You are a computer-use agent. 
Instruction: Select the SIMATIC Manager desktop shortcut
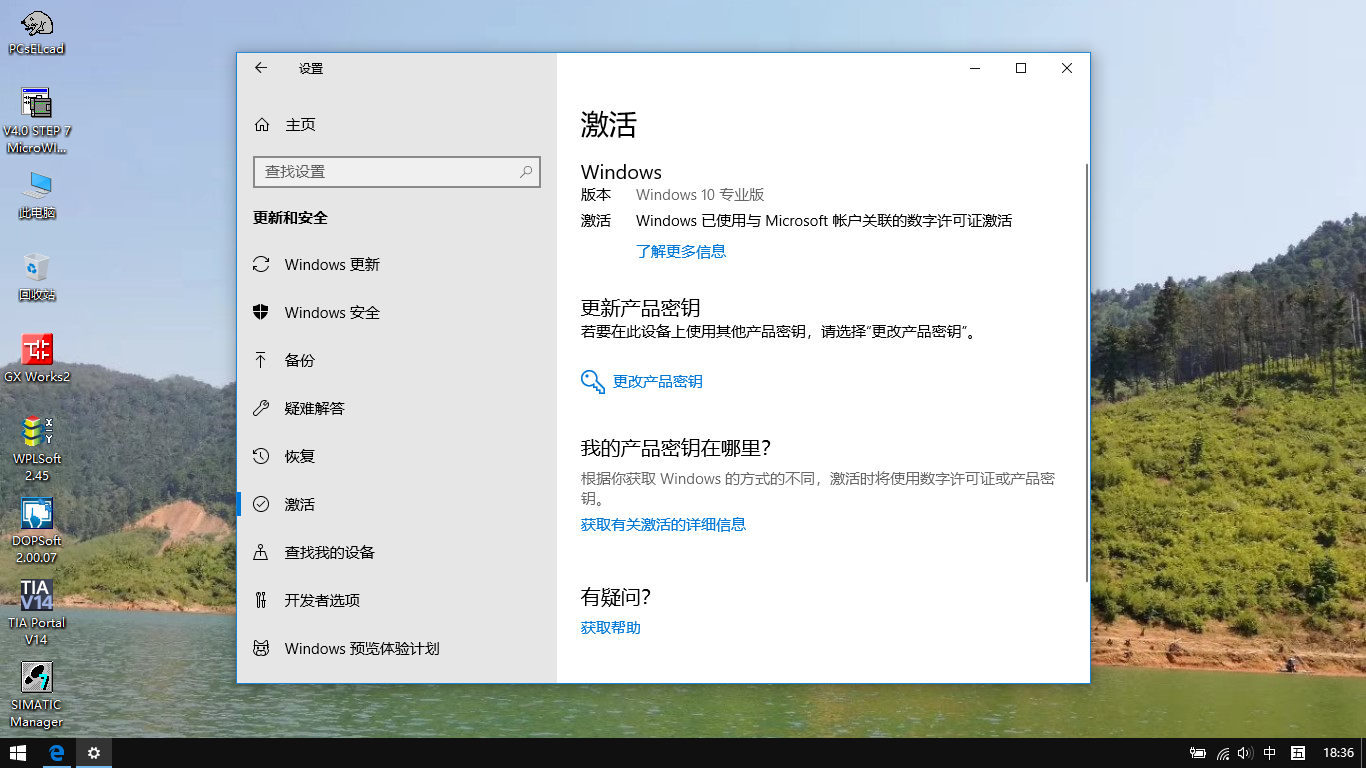click(x=37, y=694)
